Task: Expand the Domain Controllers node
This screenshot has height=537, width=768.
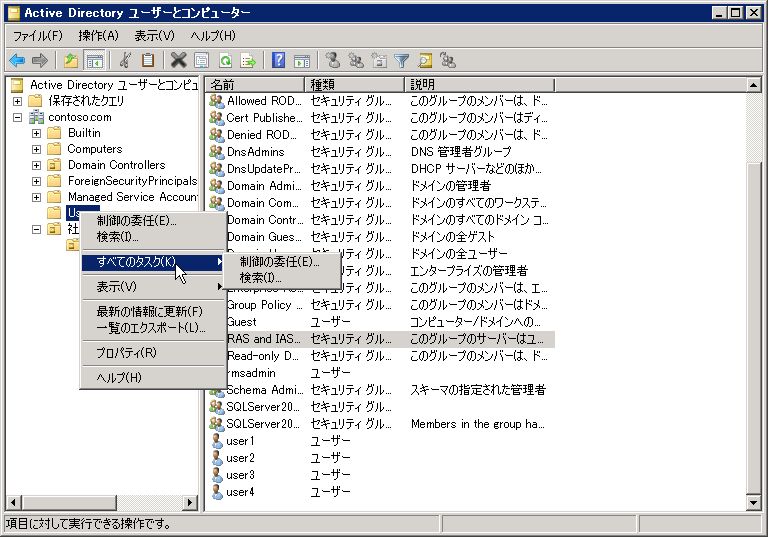Action: 37,166
